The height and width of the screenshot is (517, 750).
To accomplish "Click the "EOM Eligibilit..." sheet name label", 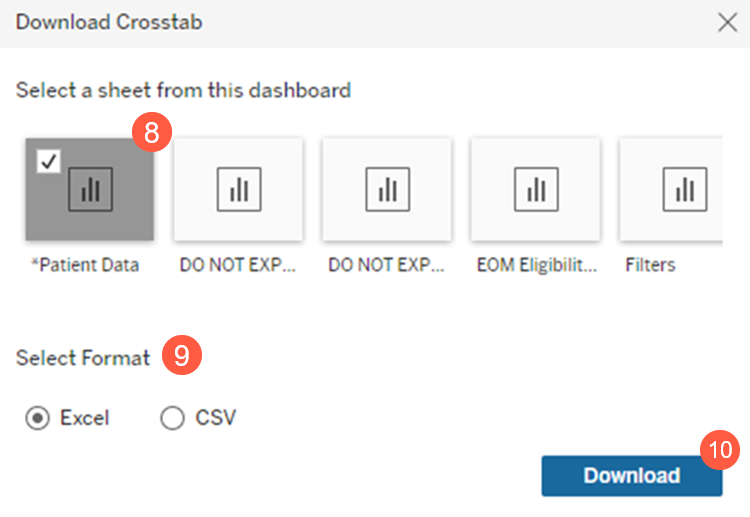I will [x=536, y=266].
